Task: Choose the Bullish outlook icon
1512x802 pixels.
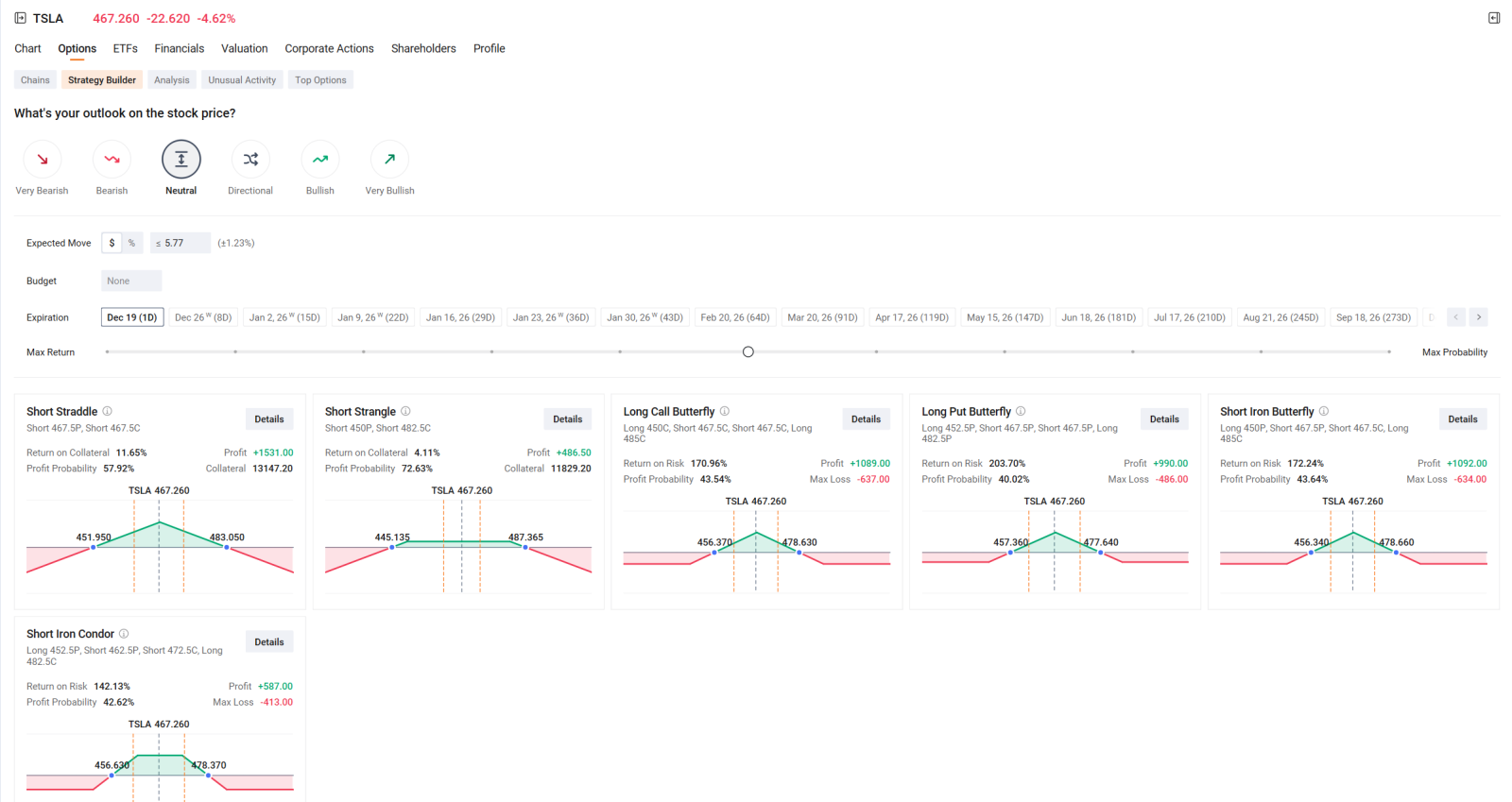Action: click(320, 160)
